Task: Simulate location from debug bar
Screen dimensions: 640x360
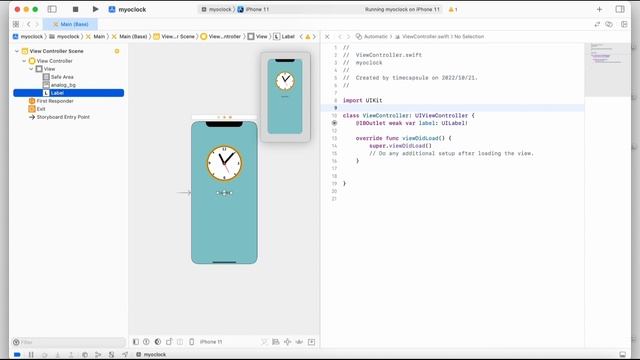Action: [x=125, y=354]
